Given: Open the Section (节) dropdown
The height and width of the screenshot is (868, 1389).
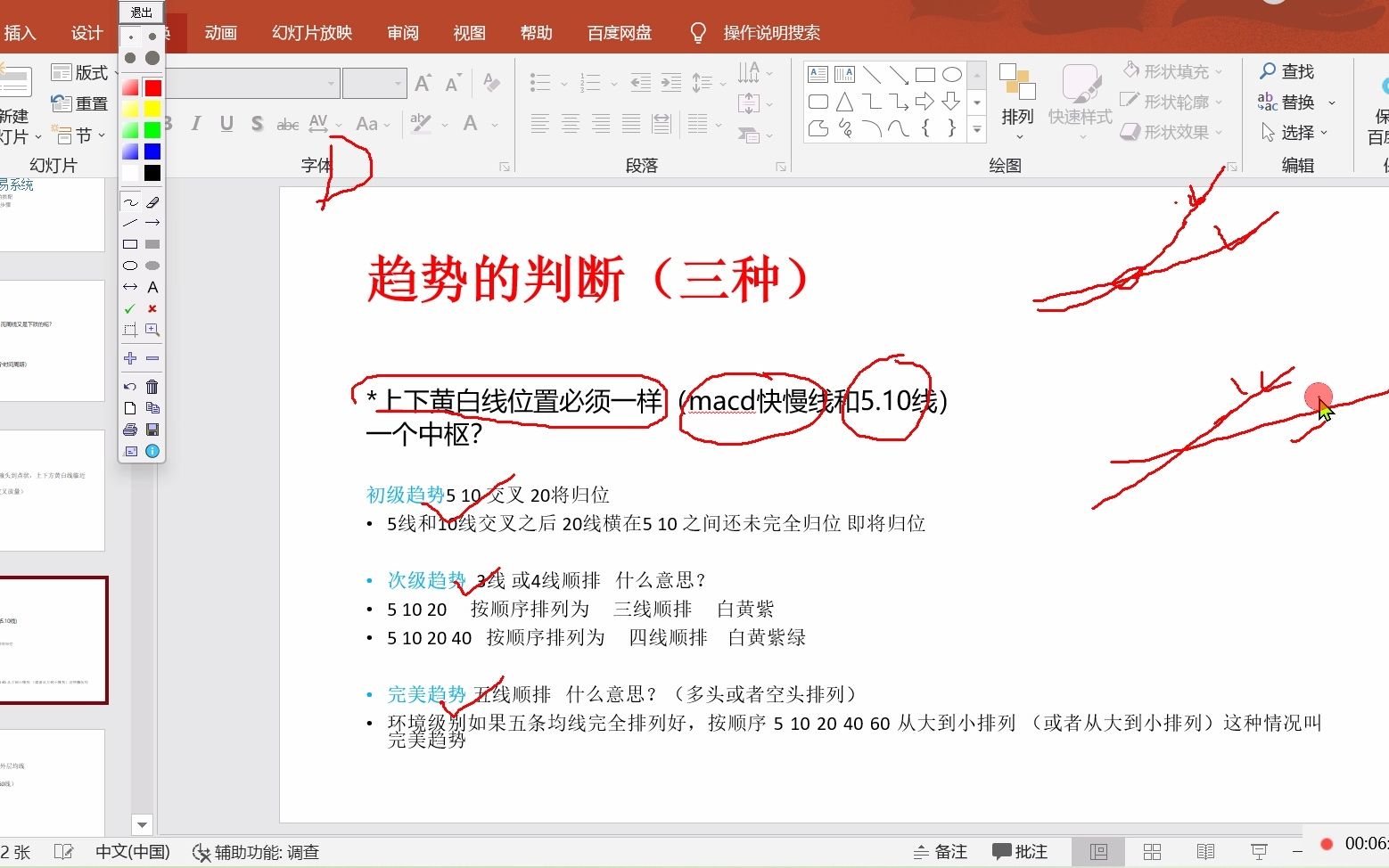Looking at the screenshot, I should (78, 135).
